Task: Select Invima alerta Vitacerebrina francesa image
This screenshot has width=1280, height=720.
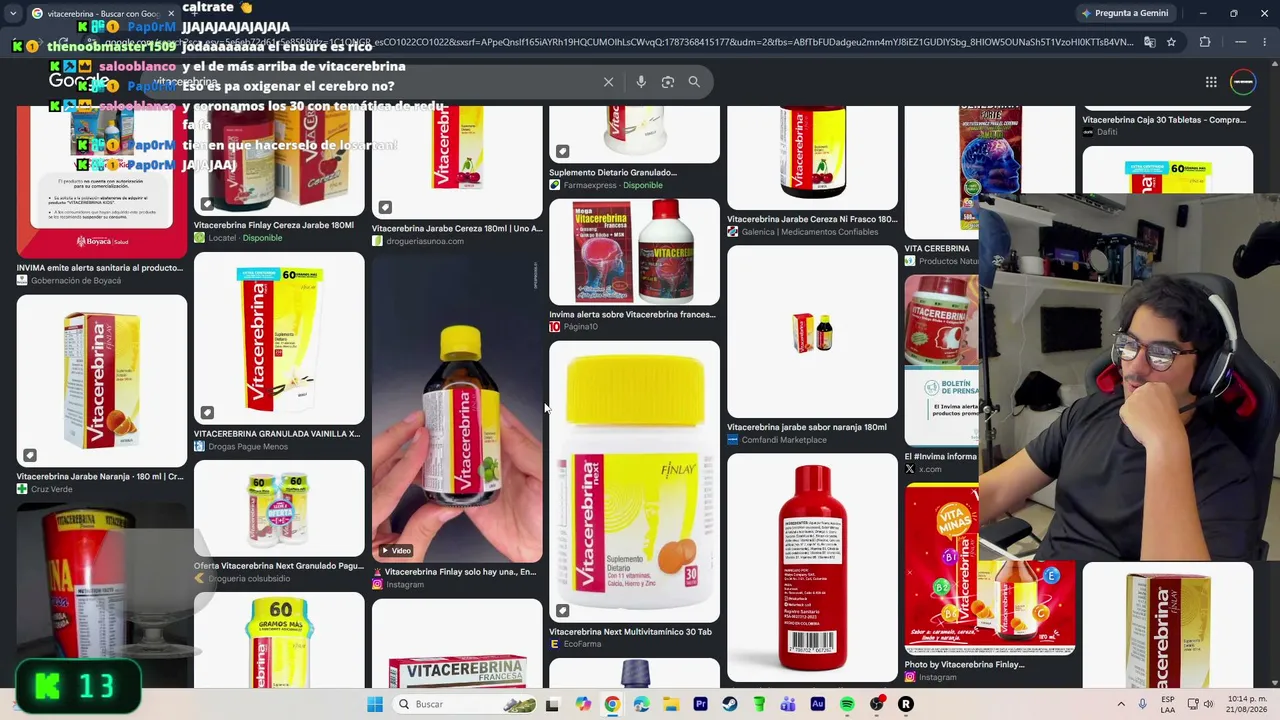Action: point(634,252)
